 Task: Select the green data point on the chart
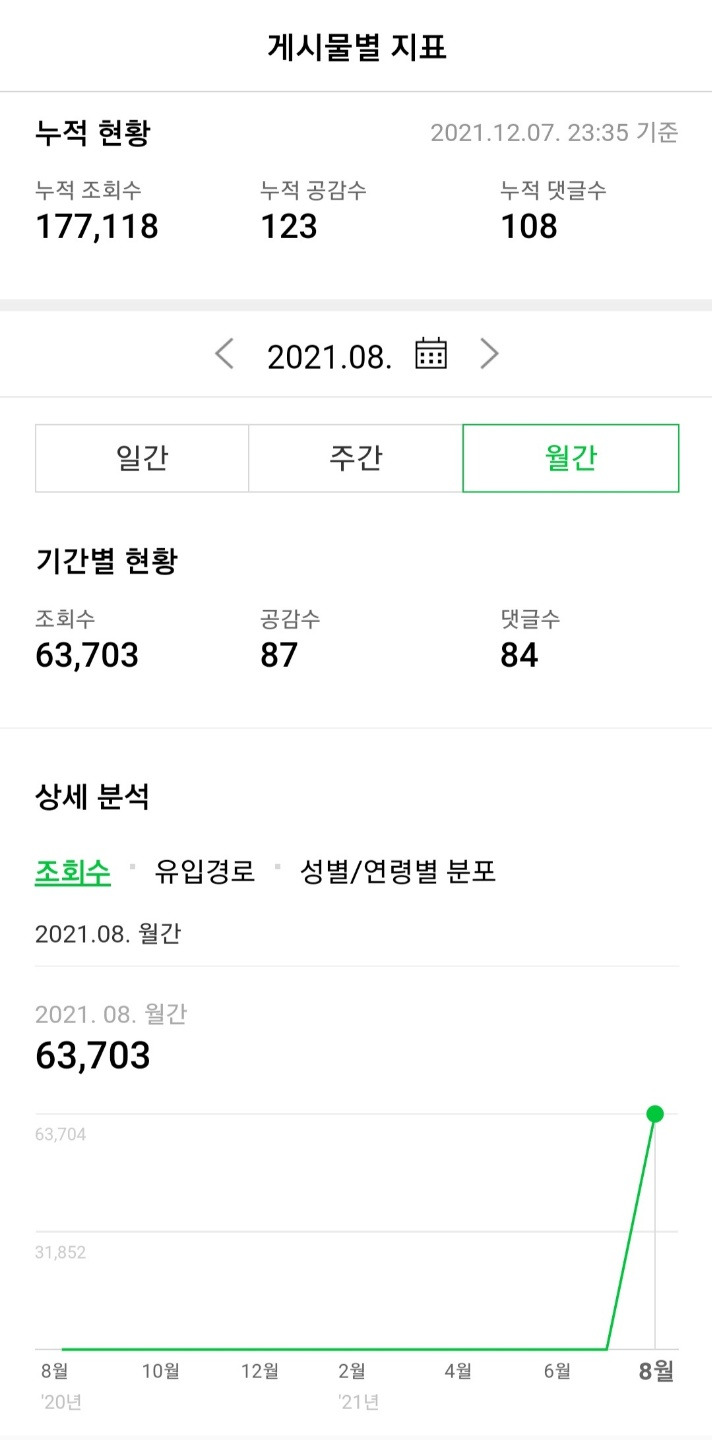655,1113
